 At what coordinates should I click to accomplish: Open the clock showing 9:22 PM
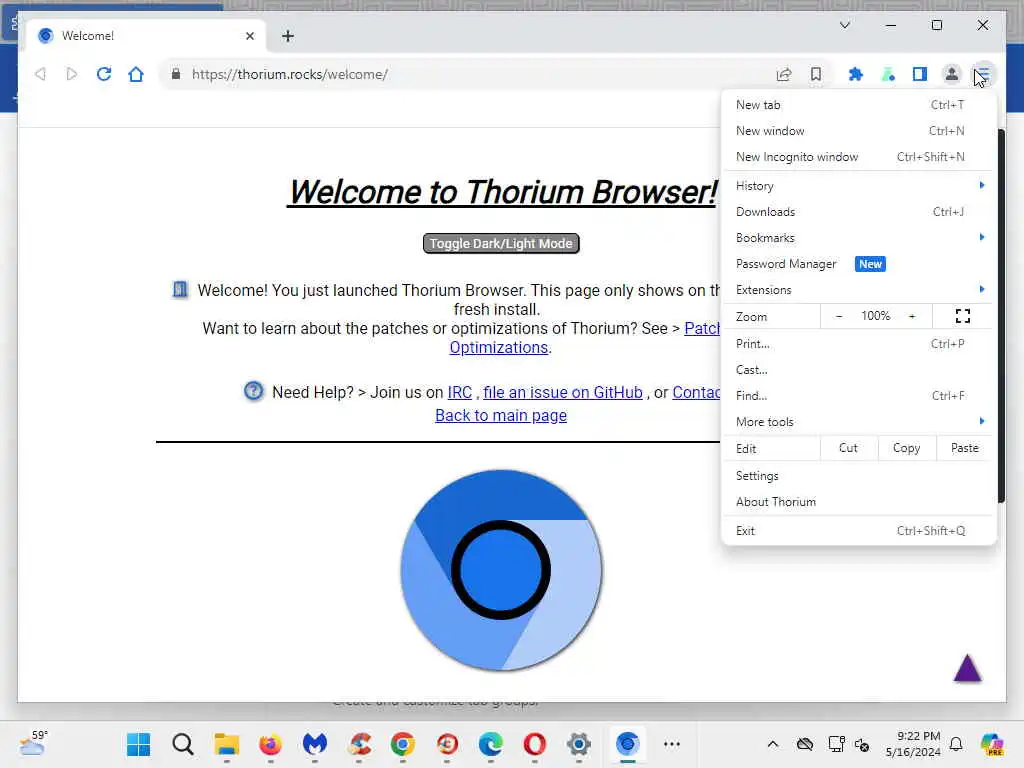913,744
